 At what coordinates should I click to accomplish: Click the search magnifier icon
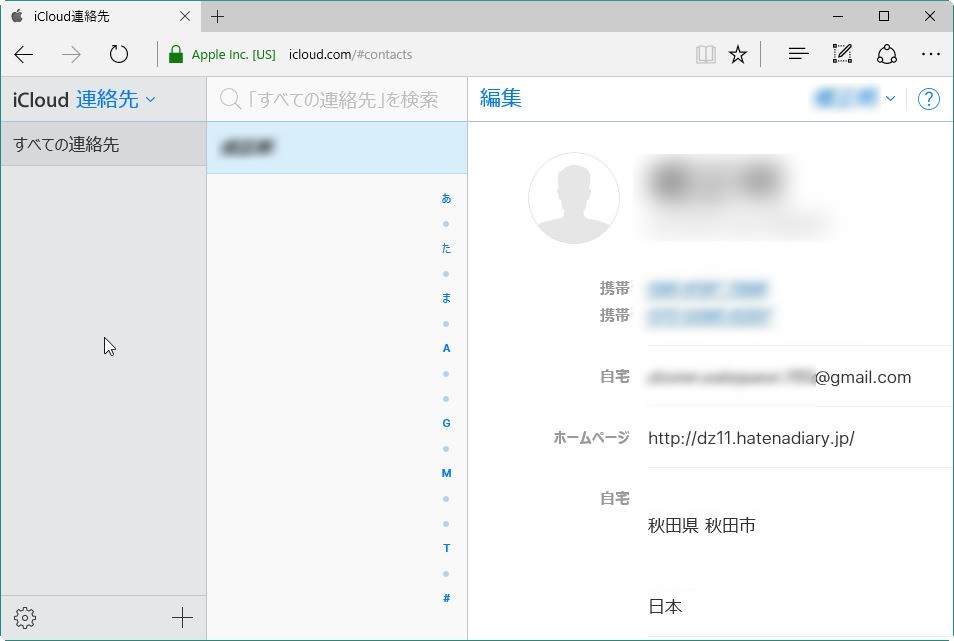point(231,99)
